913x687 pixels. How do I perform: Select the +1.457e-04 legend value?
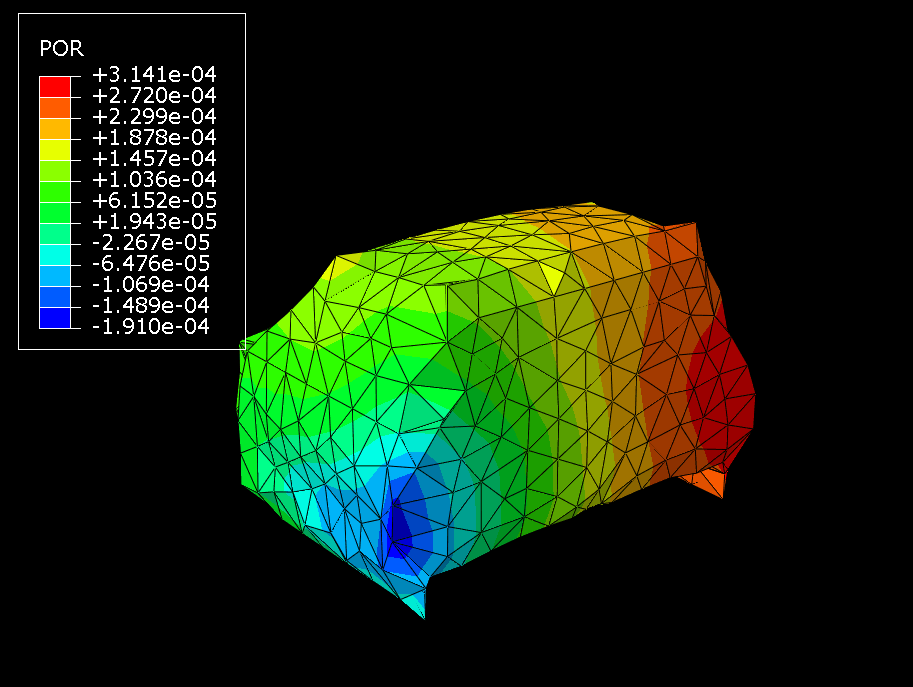pos(154,159)
